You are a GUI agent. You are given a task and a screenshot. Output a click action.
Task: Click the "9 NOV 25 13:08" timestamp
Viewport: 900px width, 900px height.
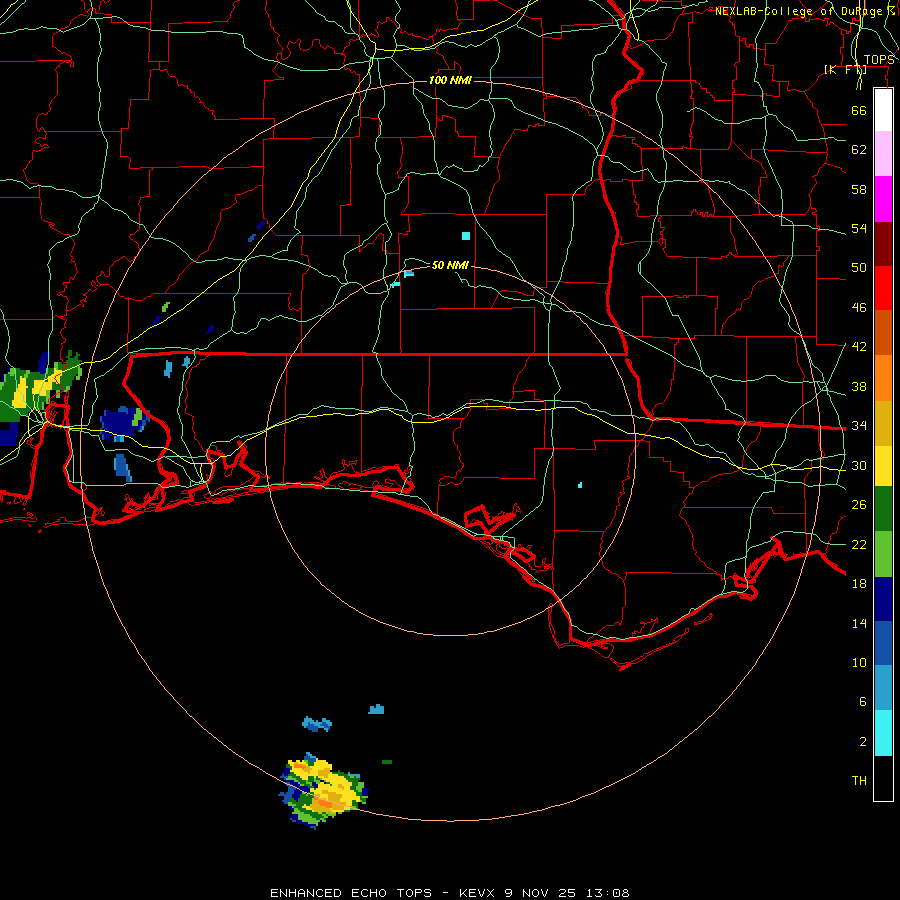[567, 893]
